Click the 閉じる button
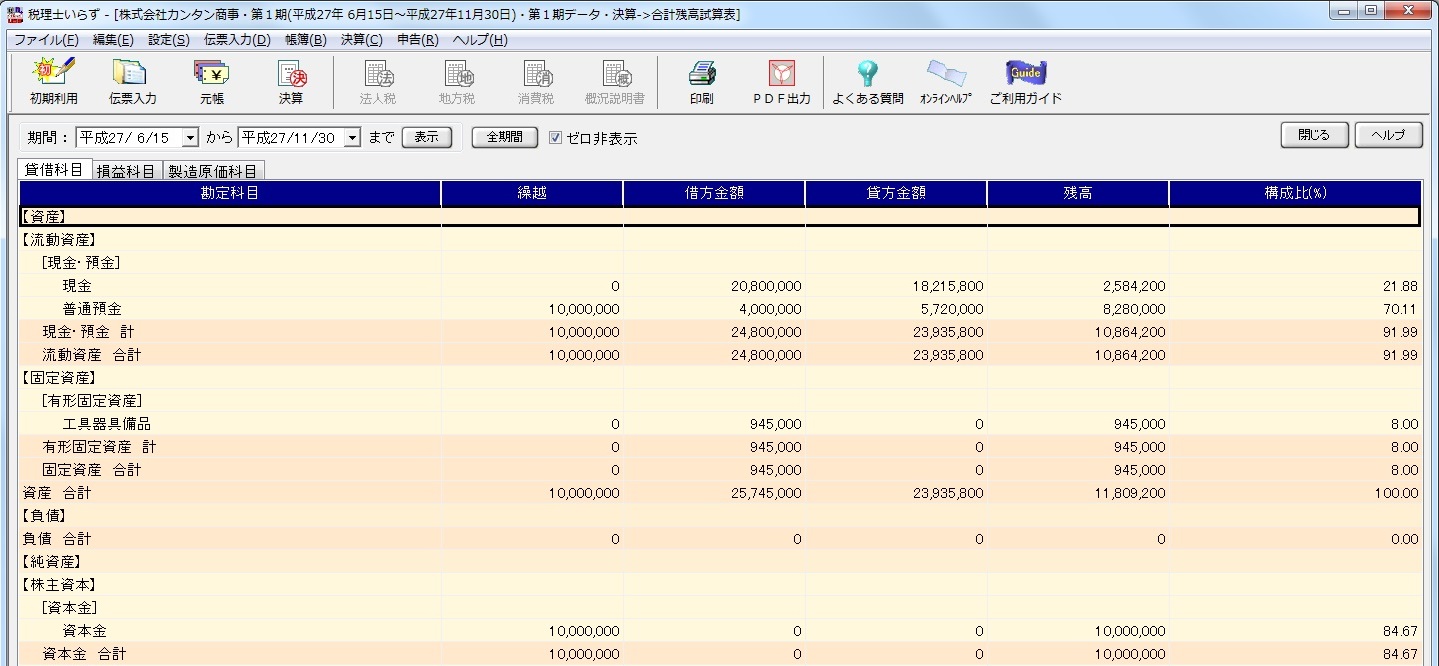1439x666 pixels. 1314,136
